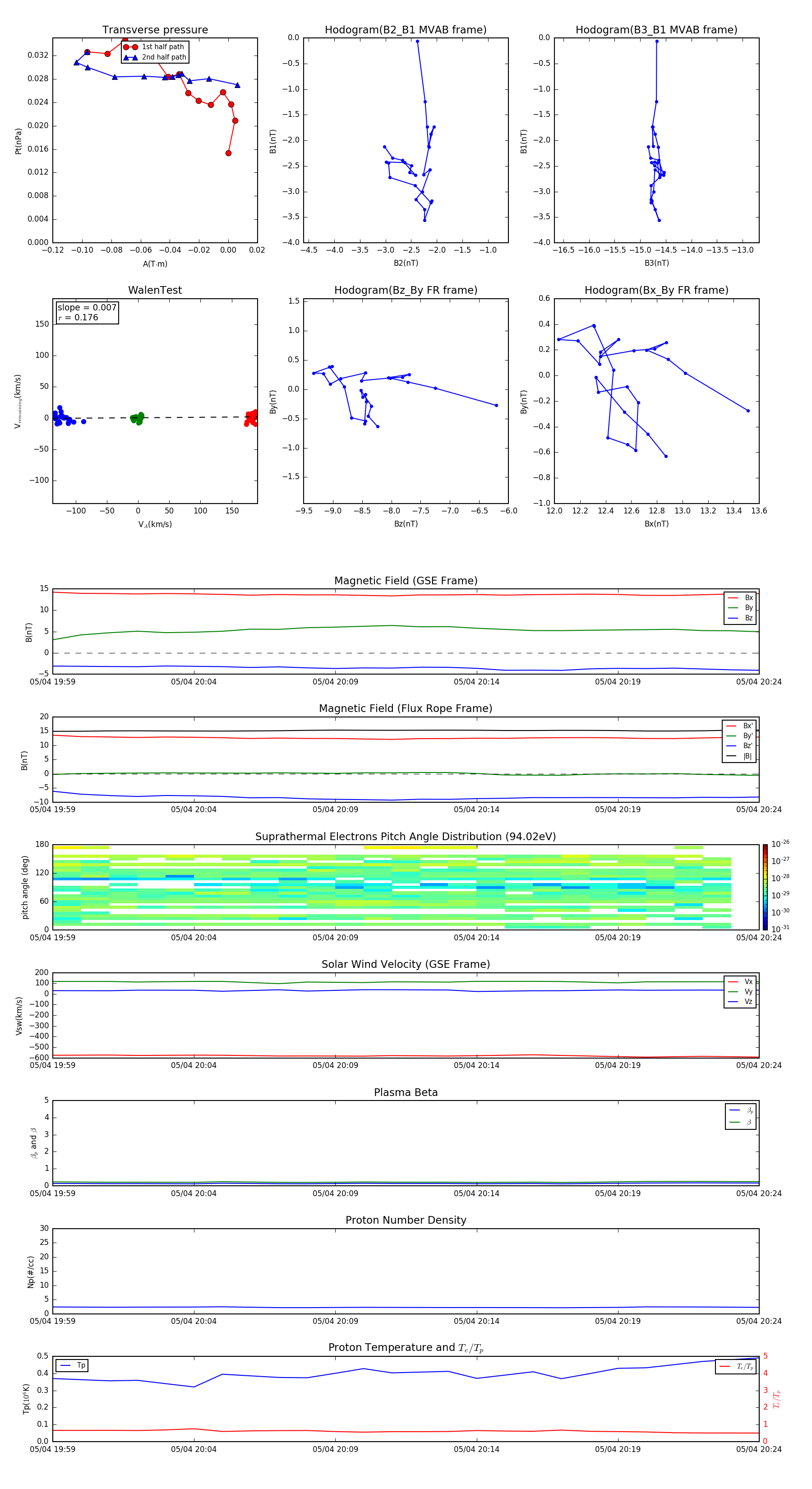Click the 'Solar Wind Velocity (GSE Frame)' title
This screenshot has height=1489, width=812.
(x=406, y=964)
